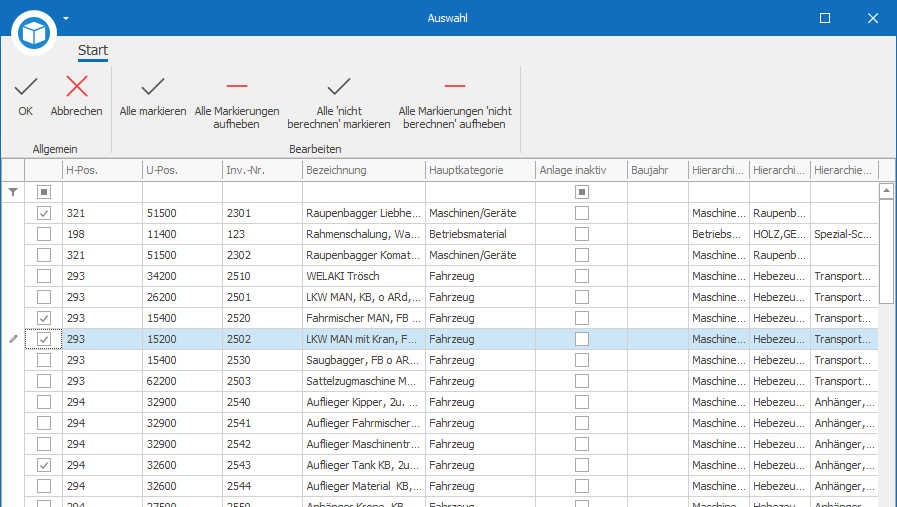This screenshot has height=507, width=897.
Task: Click the OK checkmark icon
Action: pyautogui.click(x=26, y=86)
